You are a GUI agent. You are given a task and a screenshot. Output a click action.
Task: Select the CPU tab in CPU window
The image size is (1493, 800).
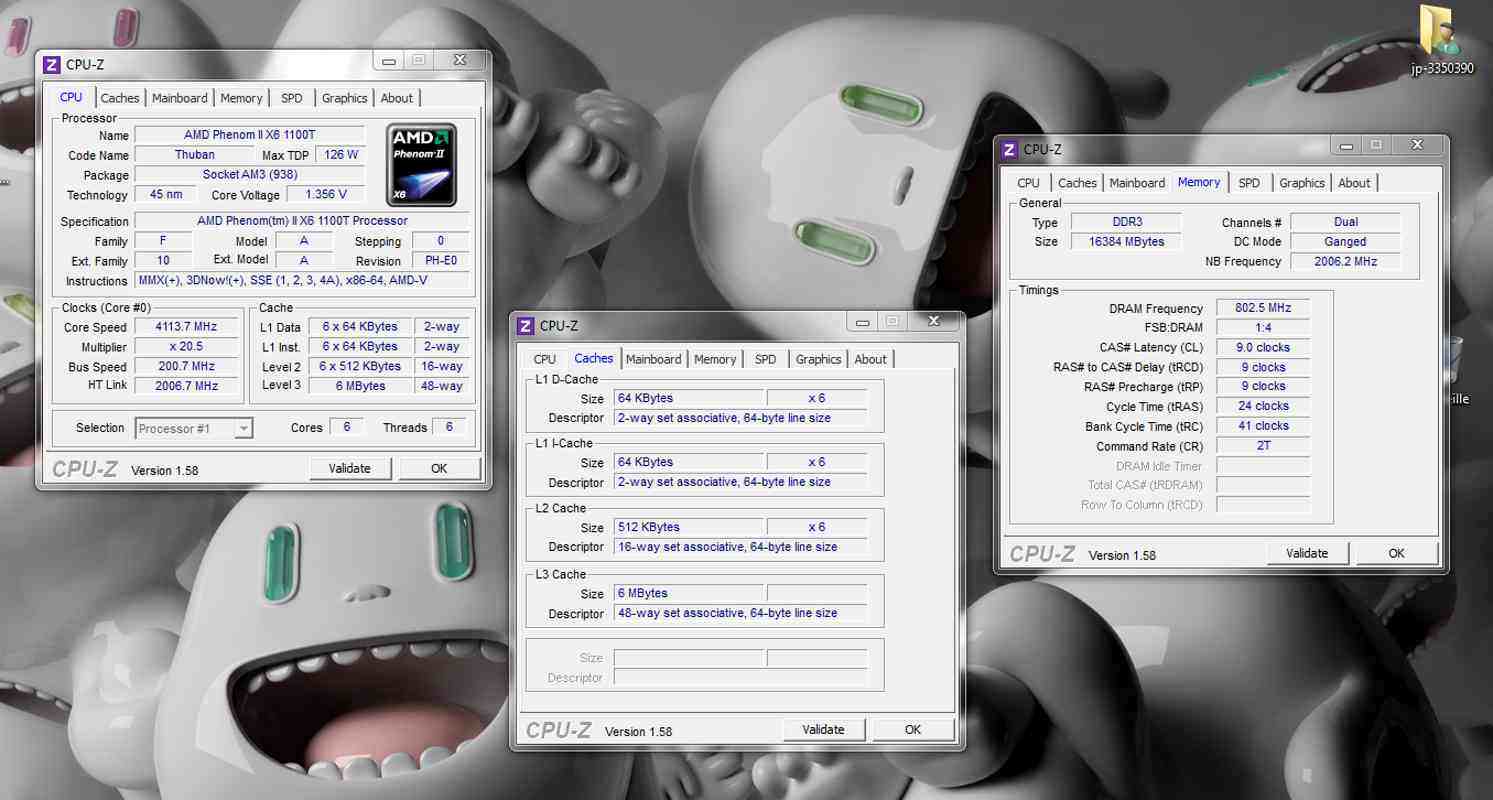pos(71,97)
